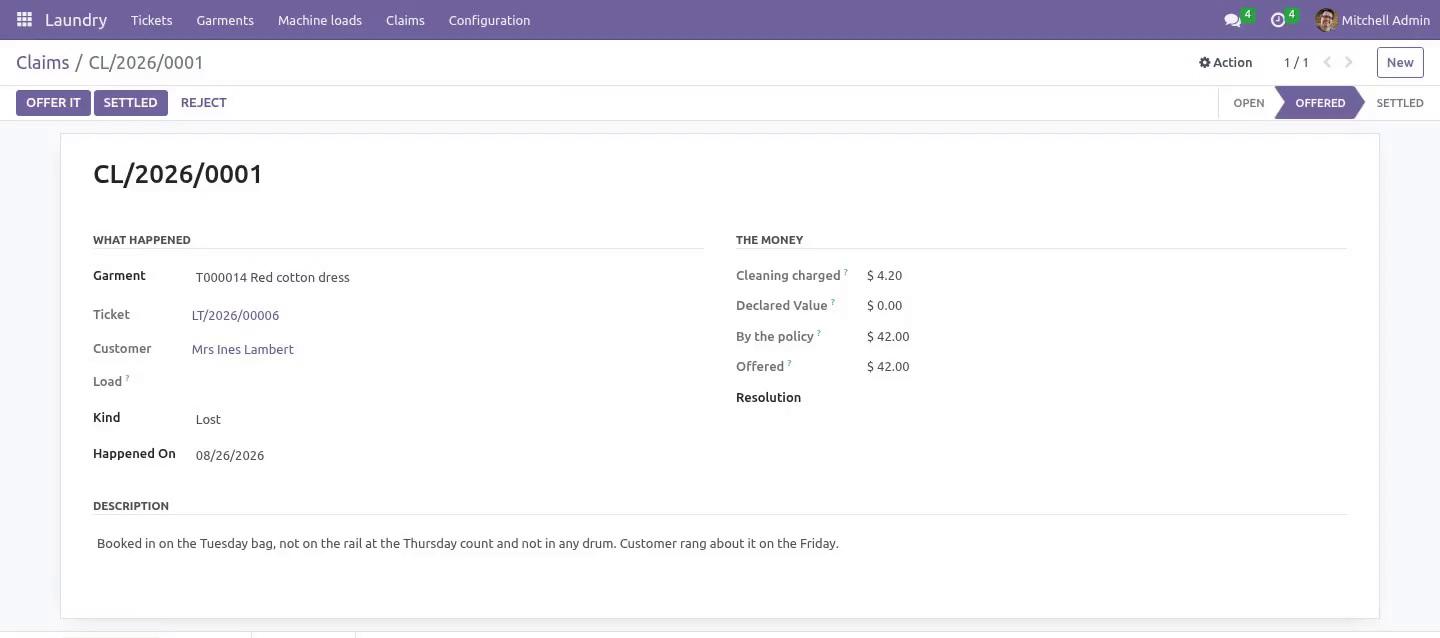Go to the previous record arrow
The image size is (1440, 638).
1327,62
